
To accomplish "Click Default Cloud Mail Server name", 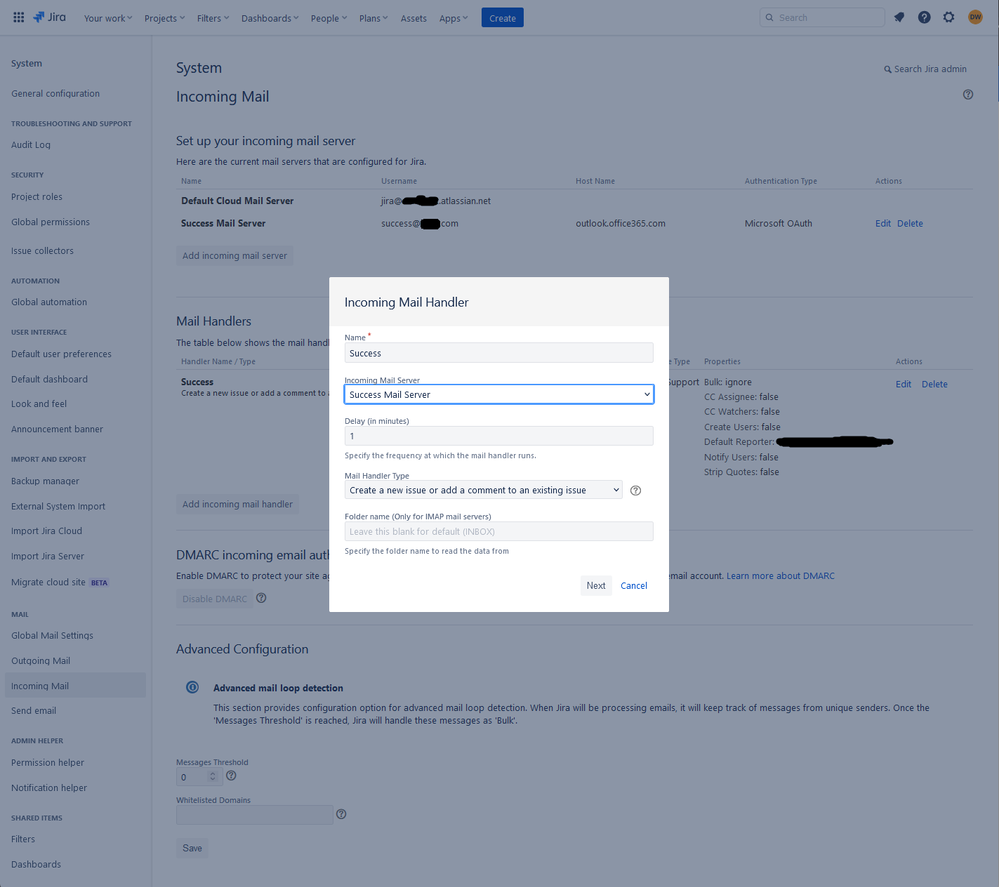I will click(237, 200).
